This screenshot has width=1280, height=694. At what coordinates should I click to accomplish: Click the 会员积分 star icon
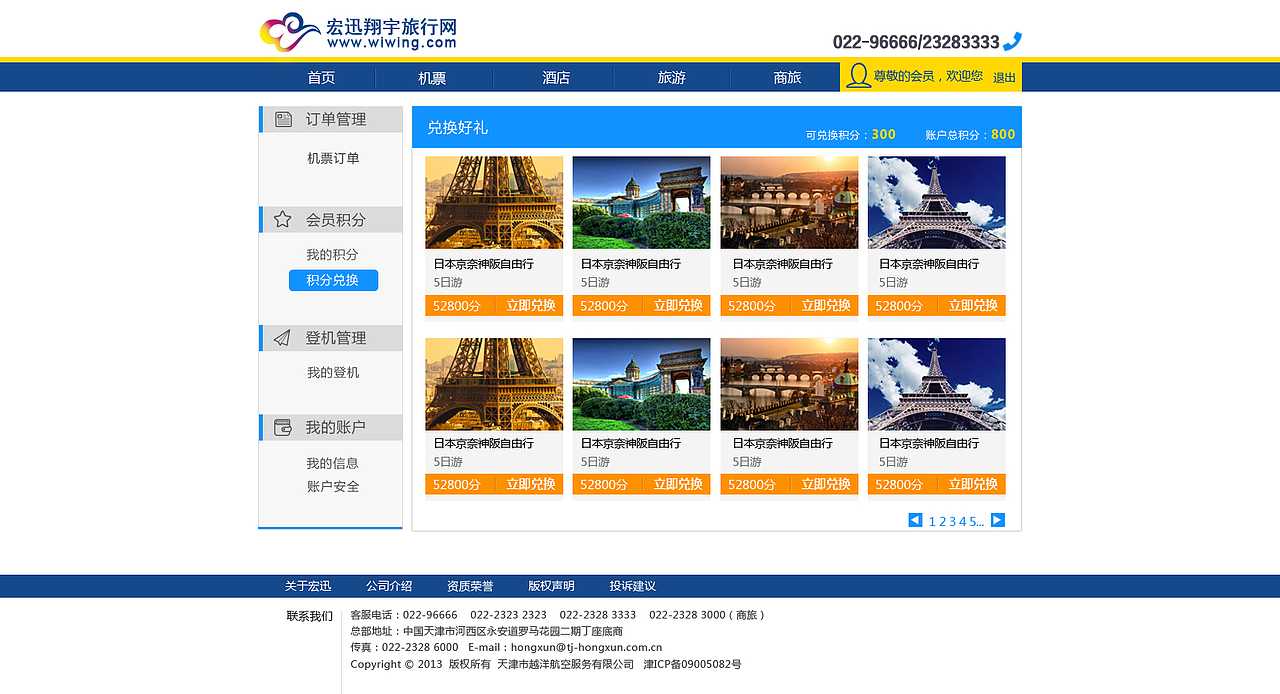(283, 219)
